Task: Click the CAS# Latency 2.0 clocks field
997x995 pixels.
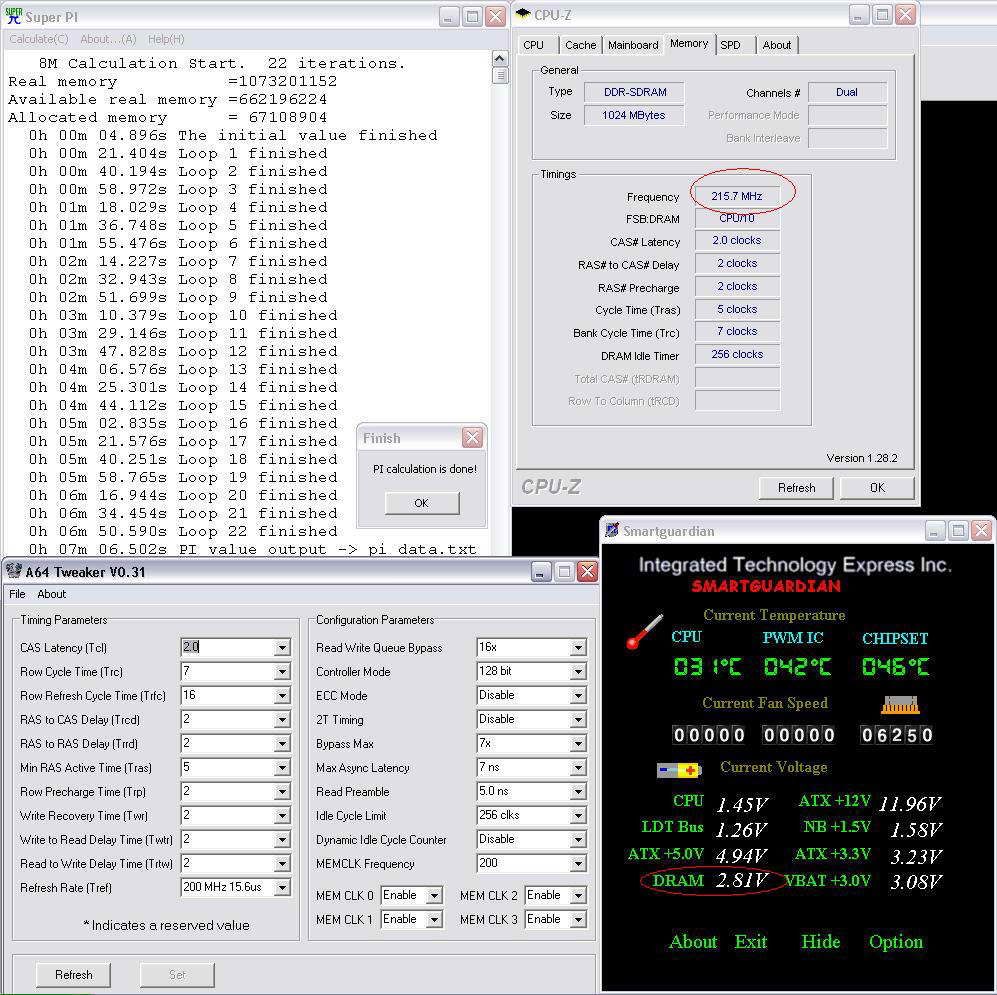Action: 737,240
